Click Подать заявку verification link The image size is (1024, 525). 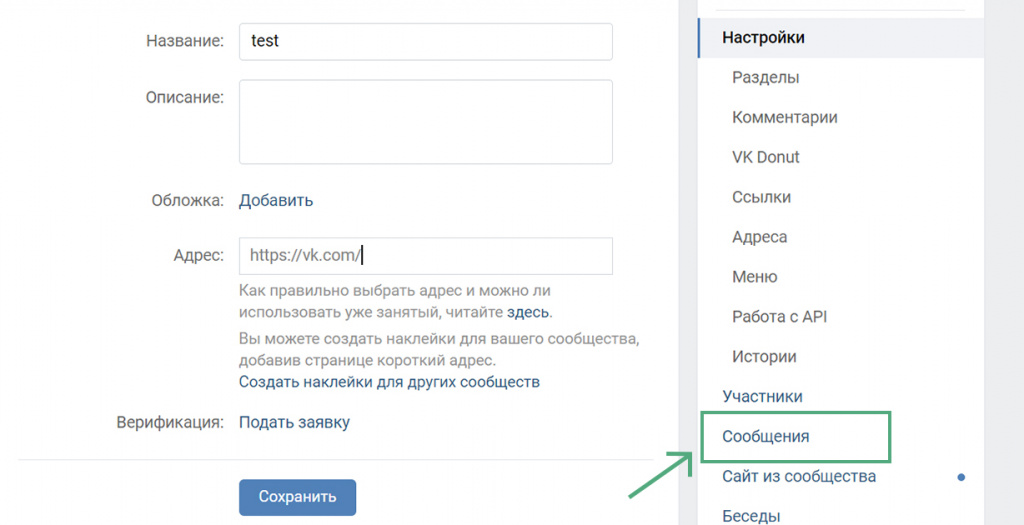click(294, 422)
